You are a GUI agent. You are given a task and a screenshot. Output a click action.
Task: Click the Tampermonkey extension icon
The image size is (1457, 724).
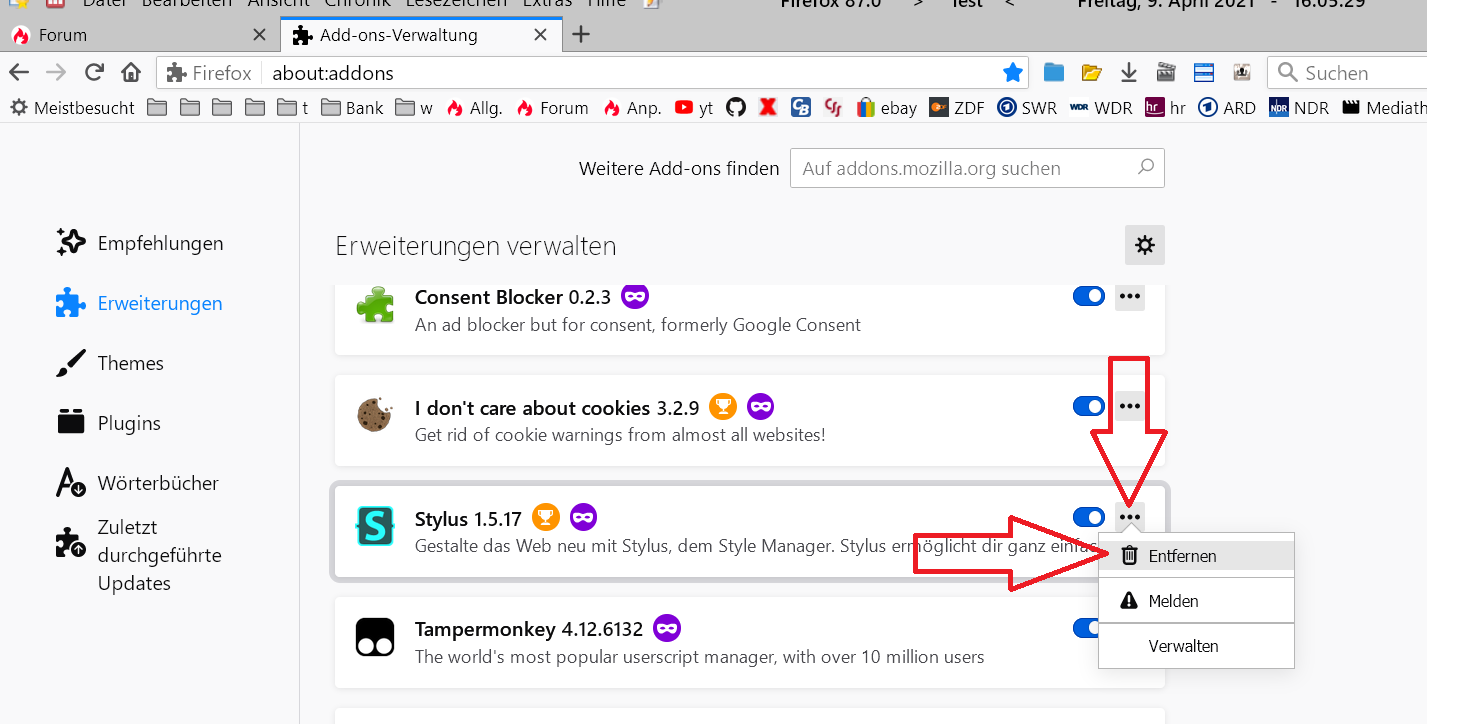tap(375, 637)
